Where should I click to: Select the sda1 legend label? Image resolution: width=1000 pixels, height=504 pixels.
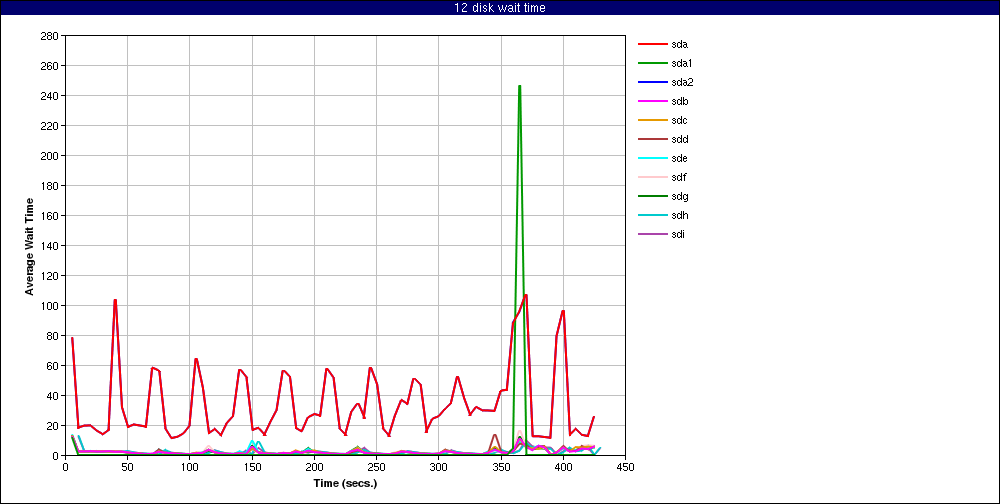click(x=682, y=64)
